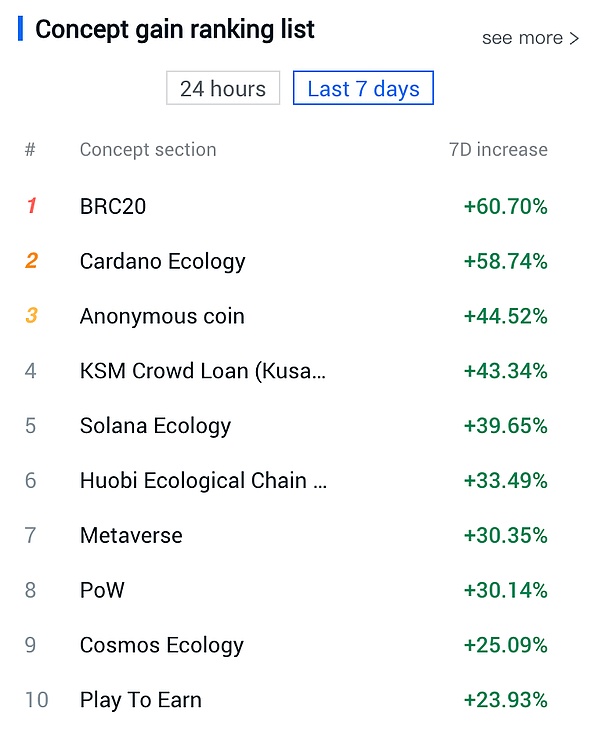The image size is (600, 730).
Task: Click the Concept gain ranking list title
Action: (x=175, y=30)
